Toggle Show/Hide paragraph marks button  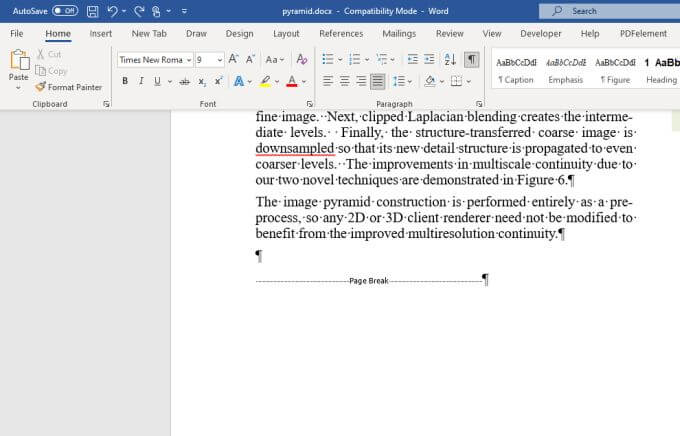pyautogui.click(x=471, y=60)
